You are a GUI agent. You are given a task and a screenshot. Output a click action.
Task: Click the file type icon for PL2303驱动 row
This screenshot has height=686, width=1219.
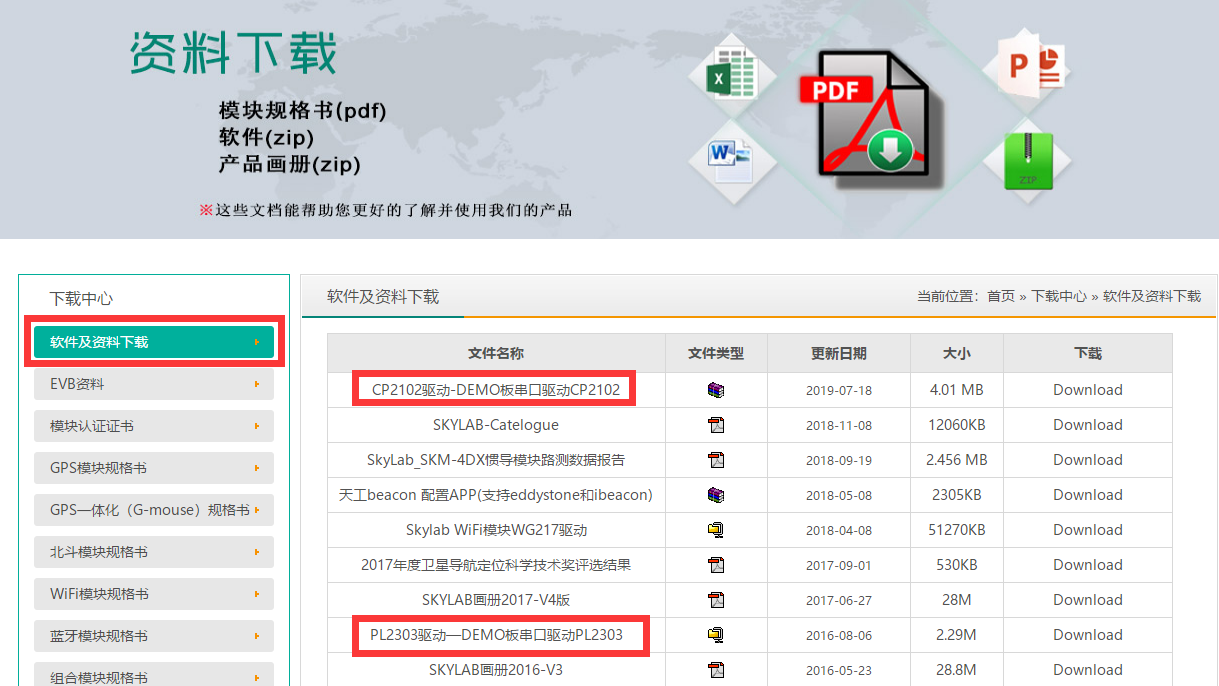pyautogui.click(x=716, y=634)
